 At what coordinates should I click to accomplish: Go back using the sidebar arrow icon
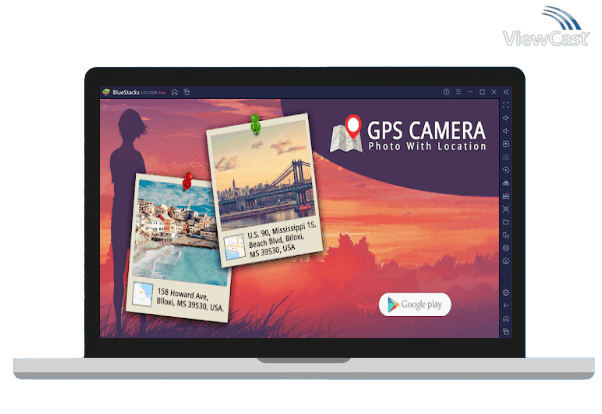pyautogui.click(x=506, y=306)
